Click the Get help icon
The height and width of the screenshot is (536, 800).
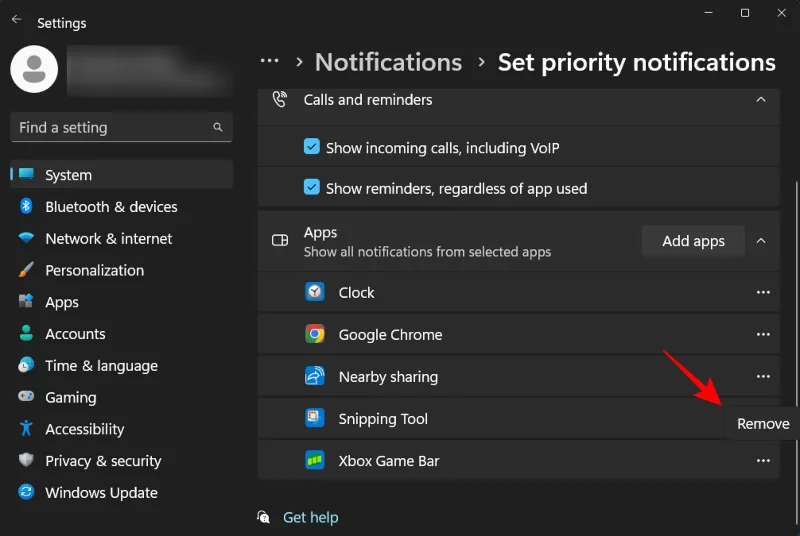click(x=263, y=517)
